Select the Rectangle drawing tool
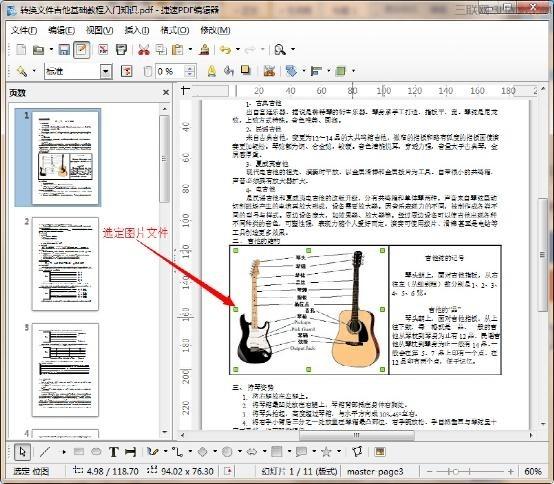The image size is (554, 484). 79,452
